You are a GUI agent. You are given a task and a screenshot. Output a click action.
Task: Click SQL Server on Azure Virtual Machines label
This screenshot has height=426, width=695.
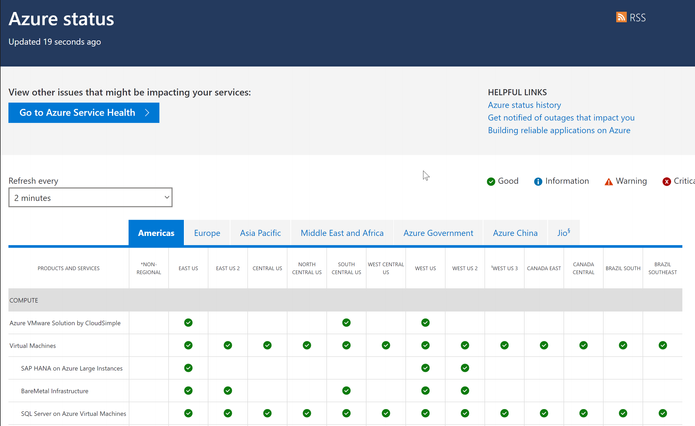click(x=74, y=414)
